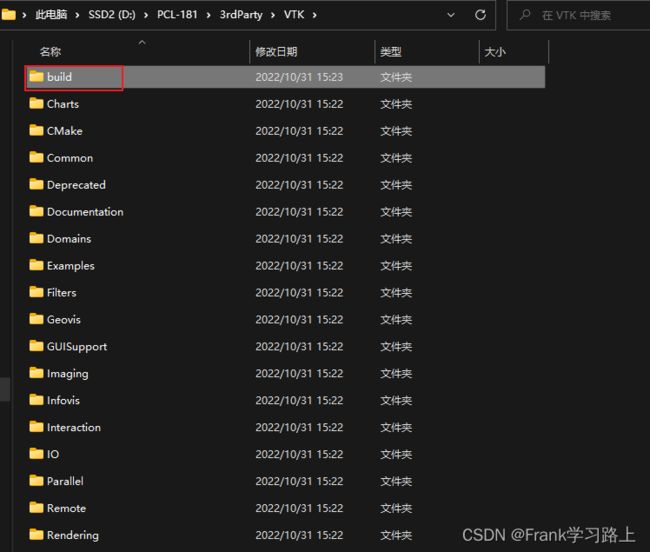650x552 pixels.
Task: Select the Infovis folder name
Action: pos(63,400)
